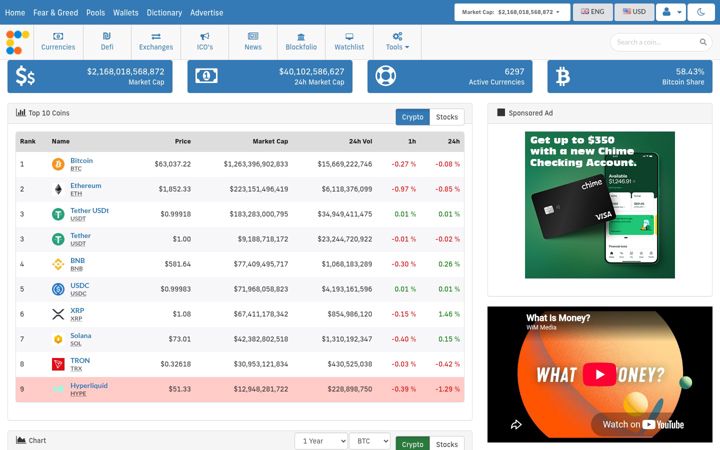The width and height of the screenshot is (720, 450).
Task: Sort by 24h Vol column header
Action: pyautogui.click(x=360, y=141)
